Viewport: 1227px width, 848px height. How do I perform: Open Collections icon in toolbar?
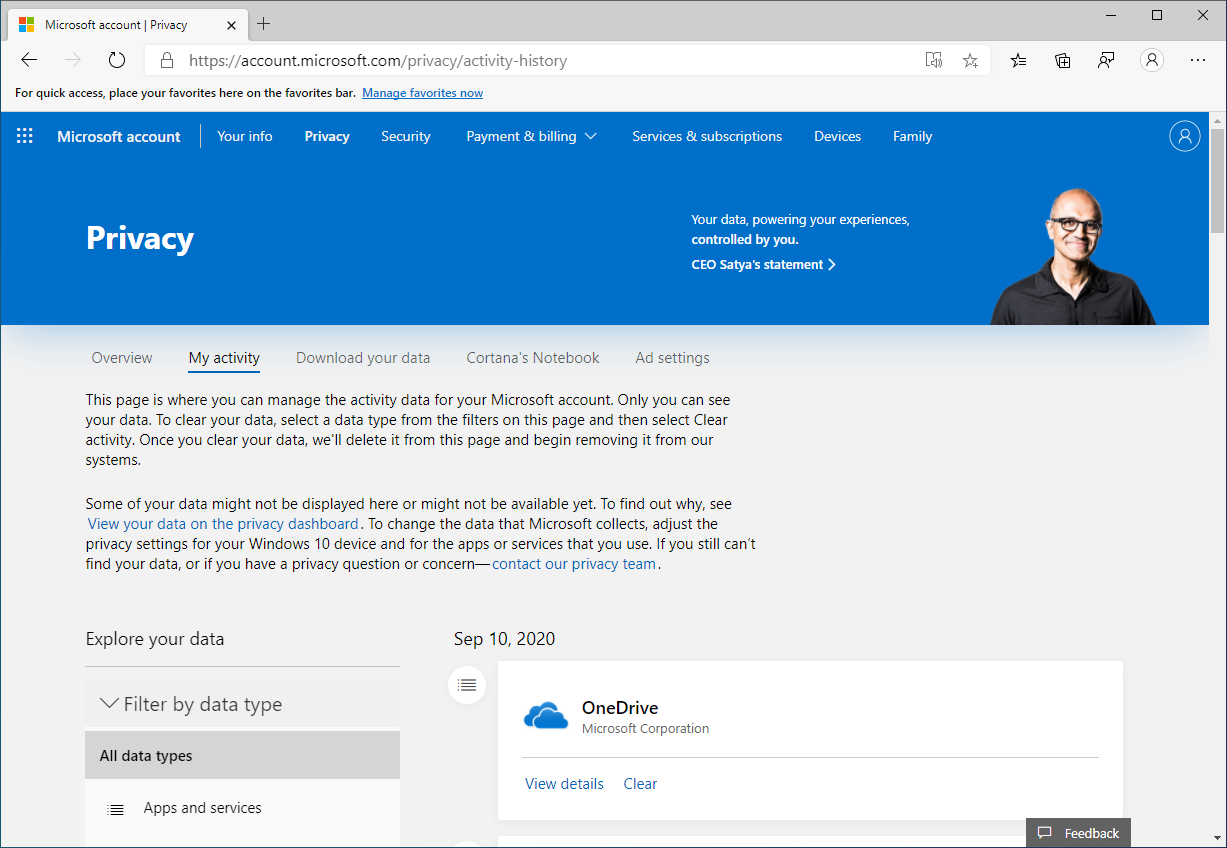1063,60
